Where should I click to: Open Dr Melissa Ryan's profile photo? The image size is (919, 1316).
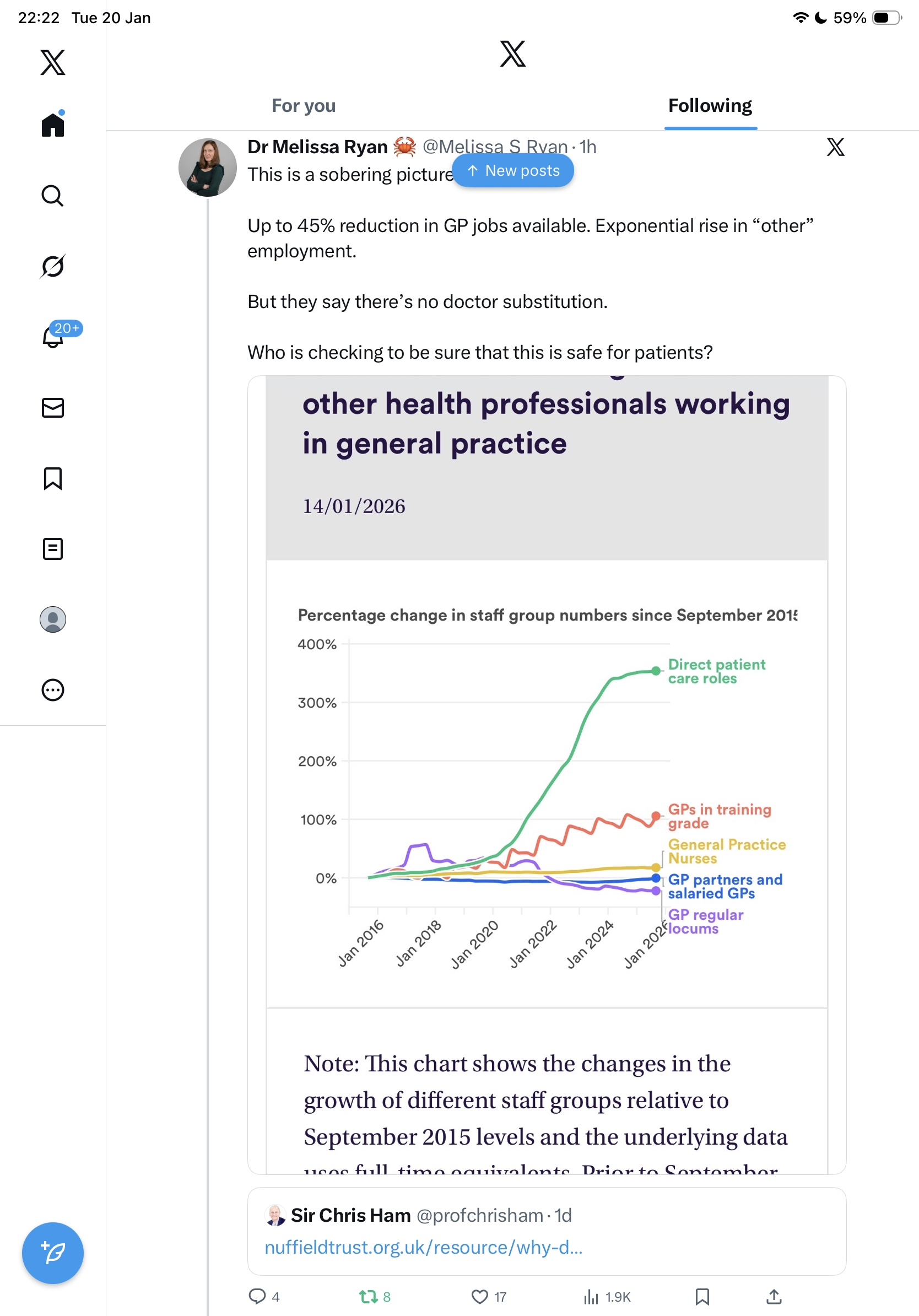pyautogui.click(x=207, y=168)
